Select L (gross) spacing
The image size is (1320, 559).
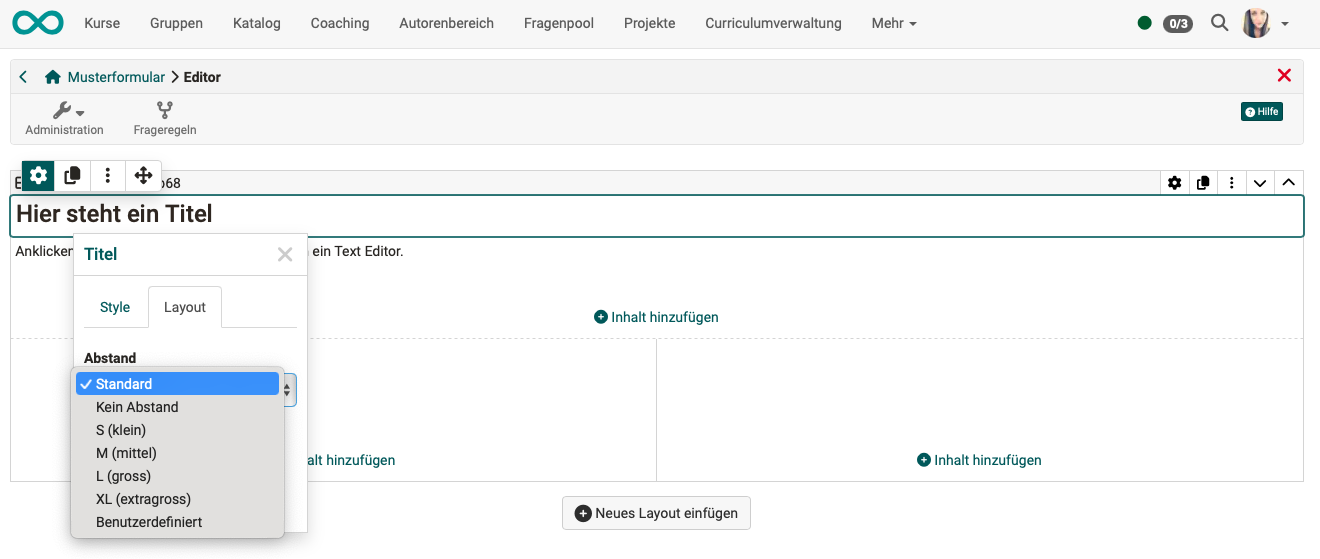point(177,476)
